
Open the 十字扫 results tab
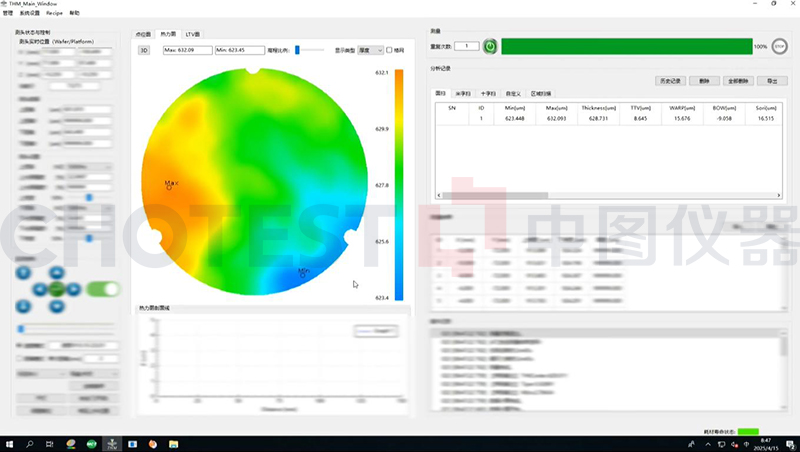(488, 94)
